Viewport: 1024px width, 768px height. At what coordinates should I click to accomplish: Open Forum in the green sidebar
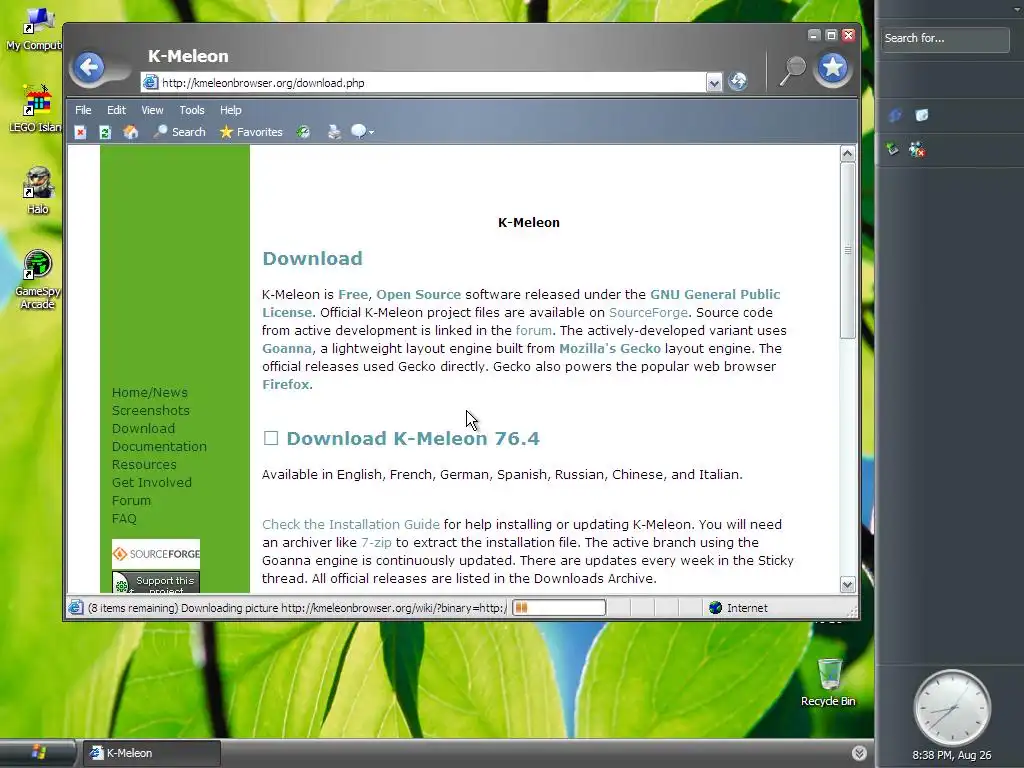tap(131, 500)
